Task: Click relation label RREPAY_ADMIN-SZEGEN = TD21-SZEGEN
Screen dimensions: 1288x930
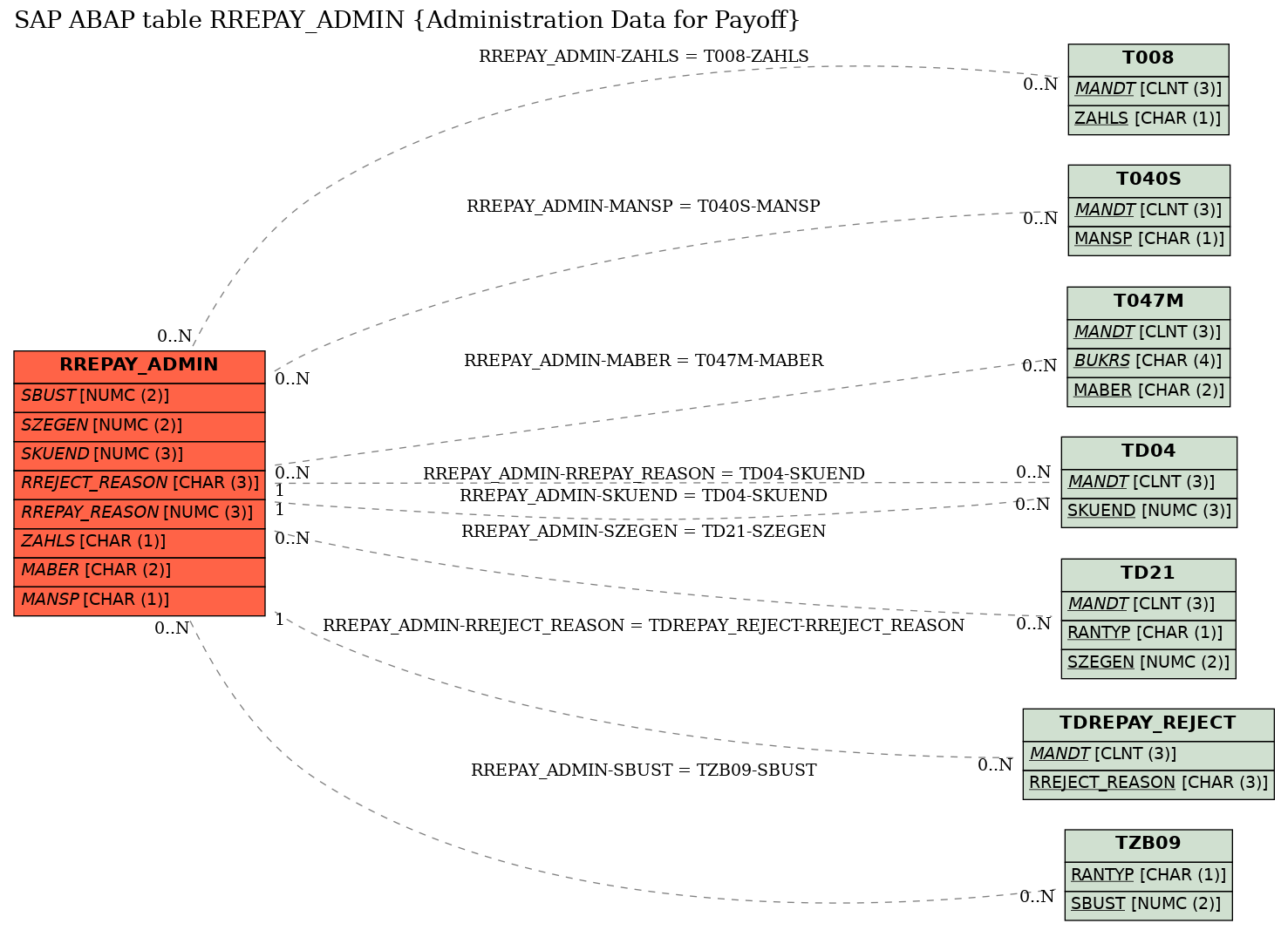Action: tap(644, 532)
